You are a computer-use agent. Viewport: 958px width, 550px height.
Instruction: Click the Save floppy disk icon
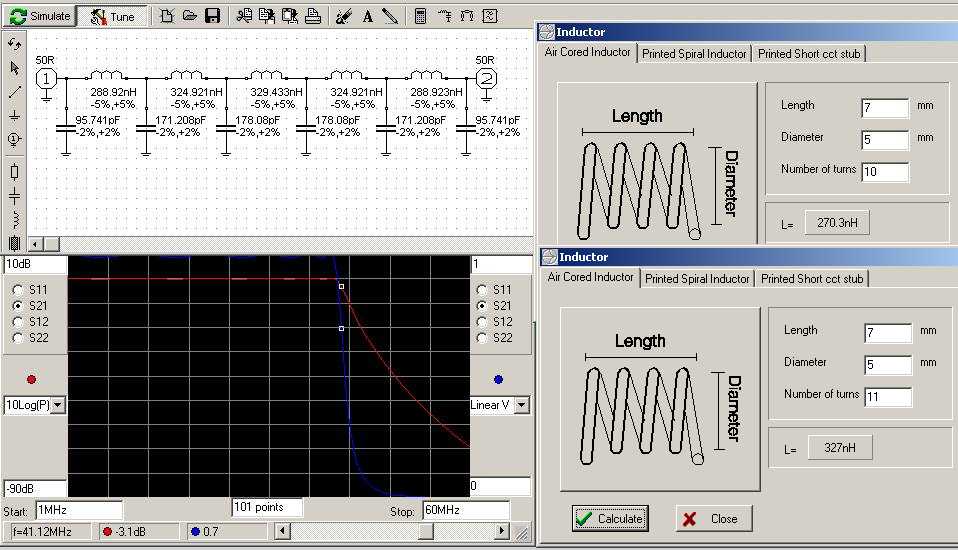(x=212, y=16)
